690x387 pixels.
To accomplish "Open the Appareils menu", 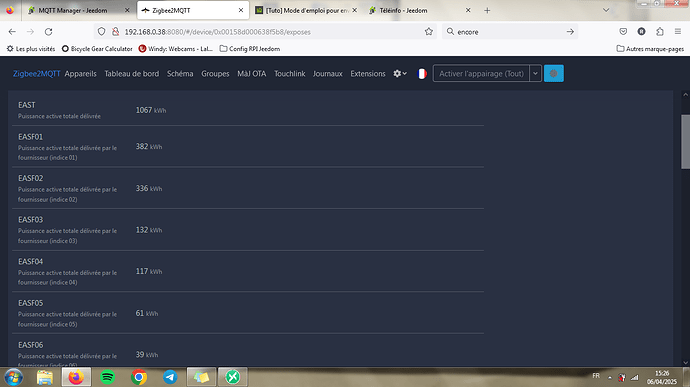I will [x=81, y=74].
